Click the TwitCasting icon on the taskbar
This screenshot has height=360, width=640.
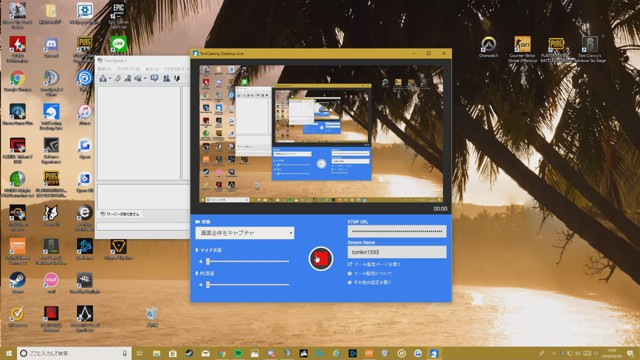coord(434,353)
